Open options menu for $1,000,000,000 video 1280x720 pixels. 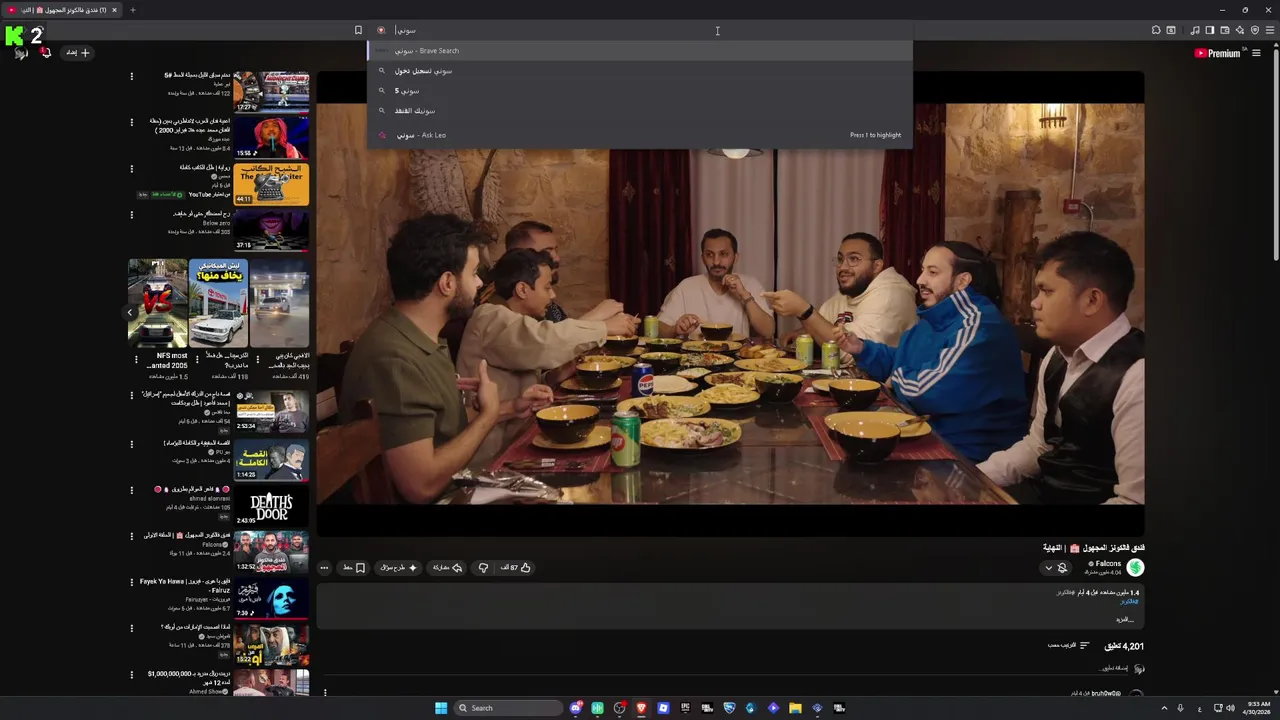point(131,675)
